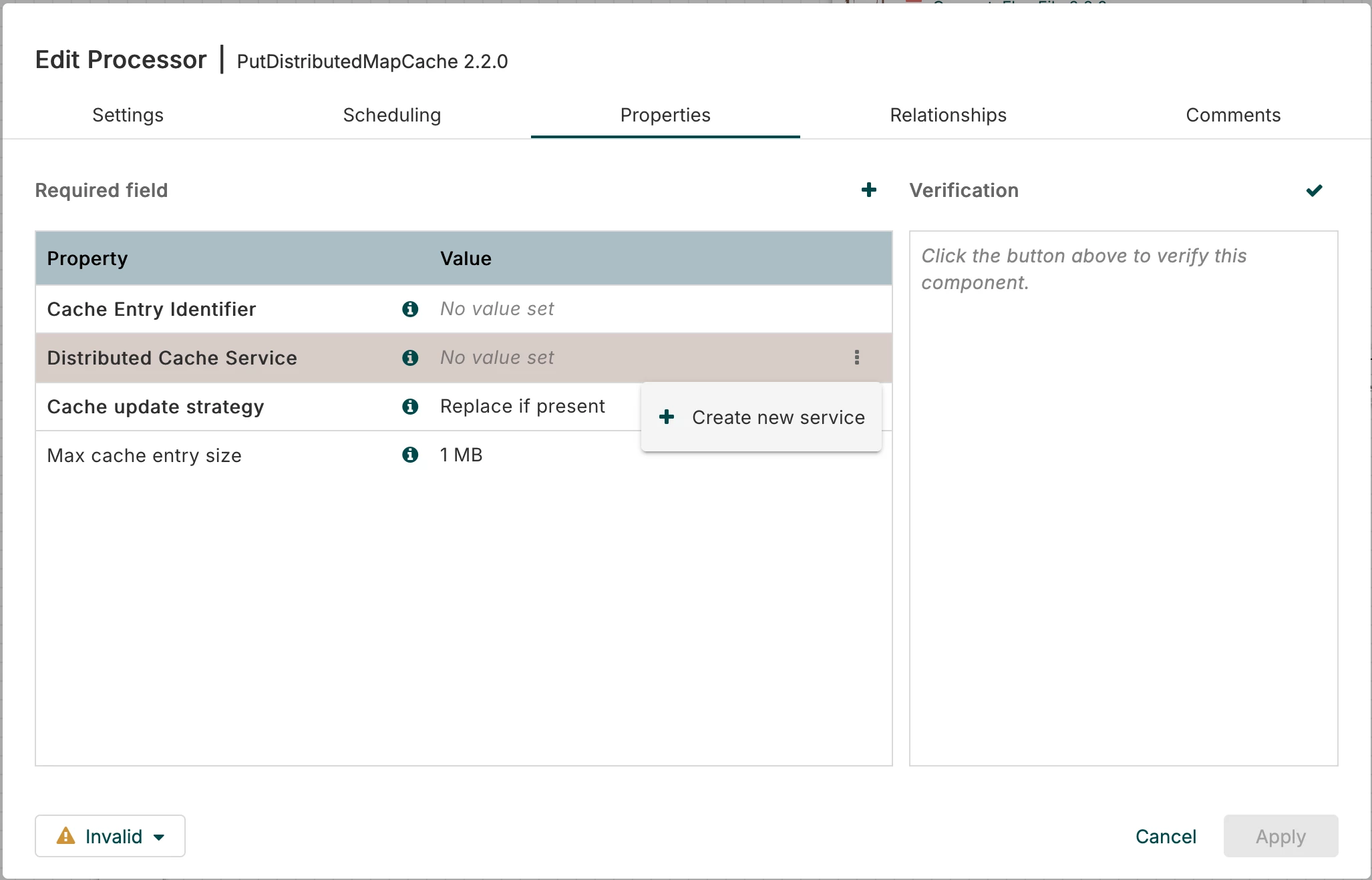Open the Relationships tab
The height and width of the screenshot is (880, 1372).
point(948,116)
